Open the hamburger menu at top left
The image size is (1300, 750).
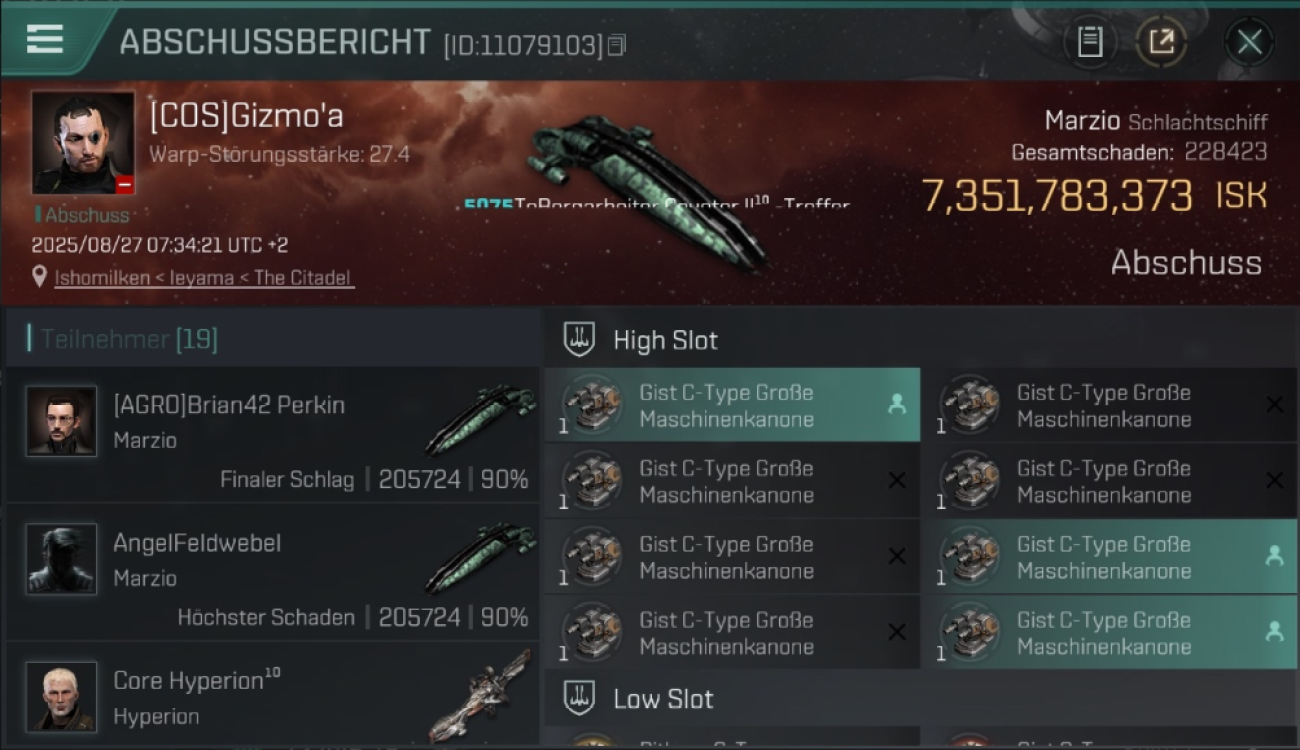point(45,40)
